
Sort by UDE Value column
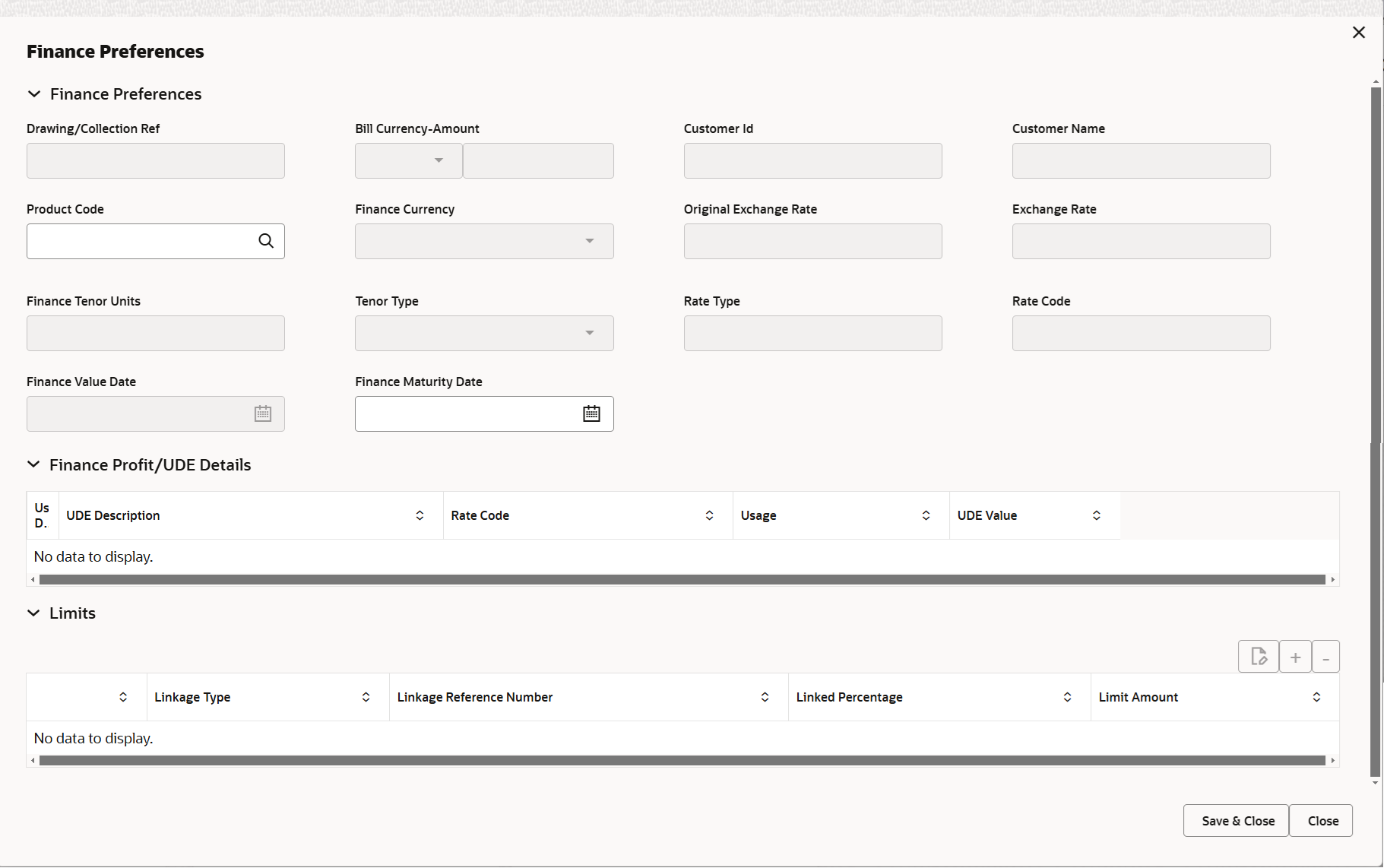(x=1097, y=515)
